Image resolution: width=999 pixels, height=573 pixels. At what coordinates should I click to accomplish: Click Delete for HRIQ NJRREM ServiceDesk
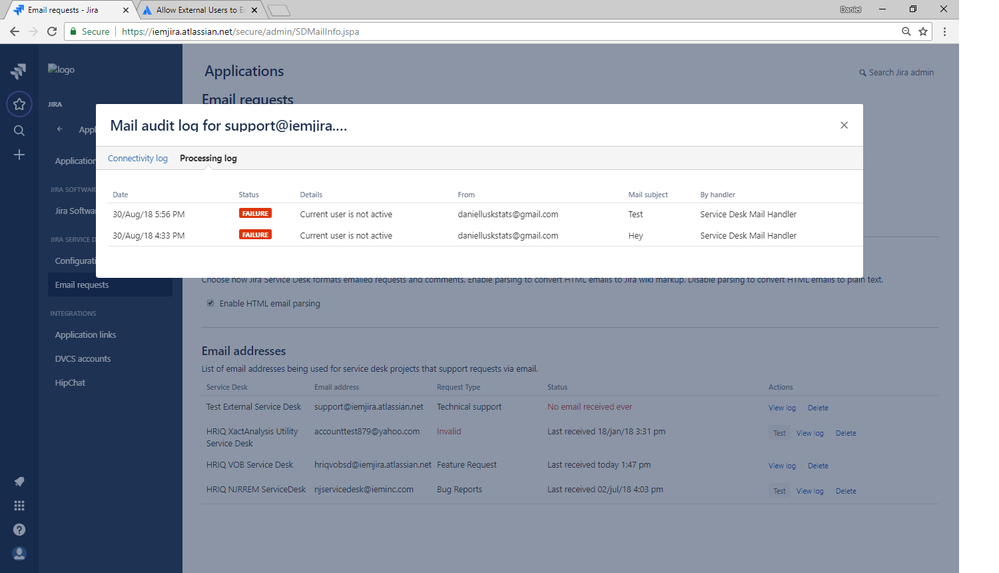[846, 491]
